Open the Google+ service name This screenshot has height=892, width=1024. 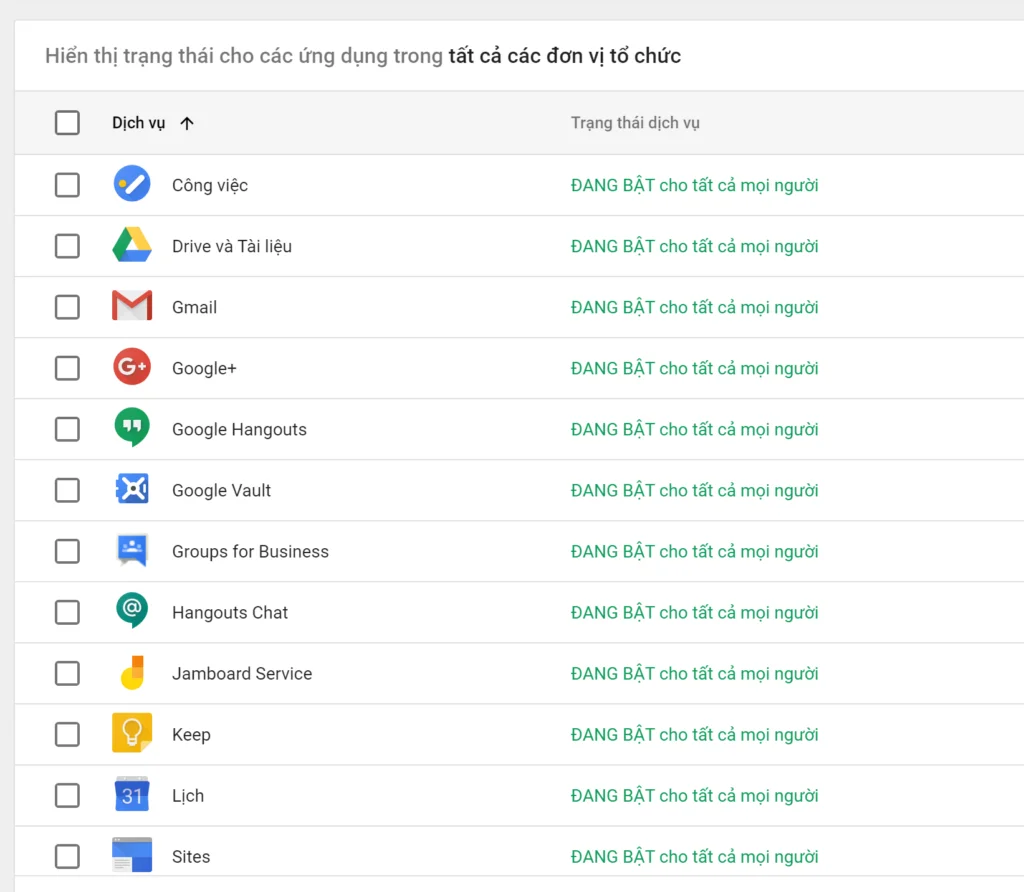coord(204,368)
